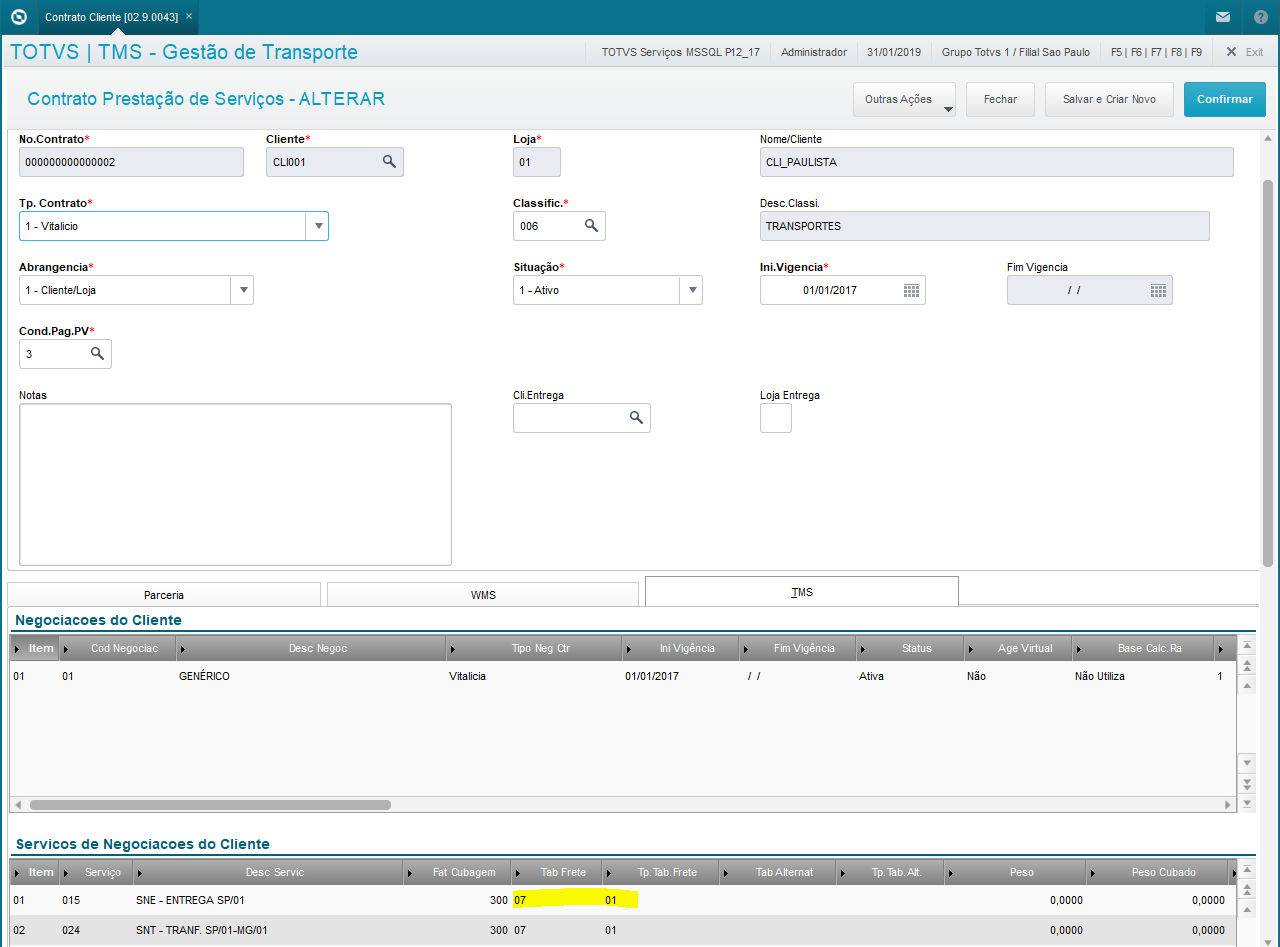
Task: Click the Tab Frete column header
Action: [557, 872]
